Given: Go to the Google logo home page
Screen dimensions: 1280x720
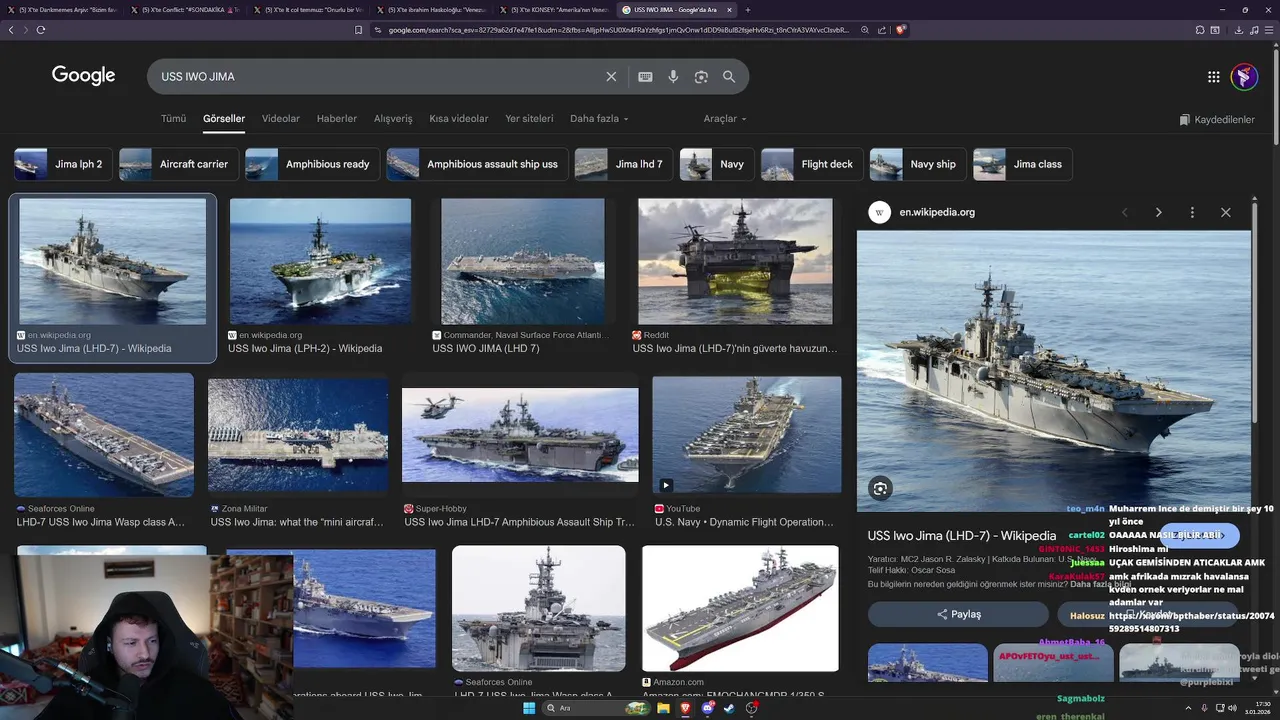Looking at the screenshot, I should tap(84, 76).
